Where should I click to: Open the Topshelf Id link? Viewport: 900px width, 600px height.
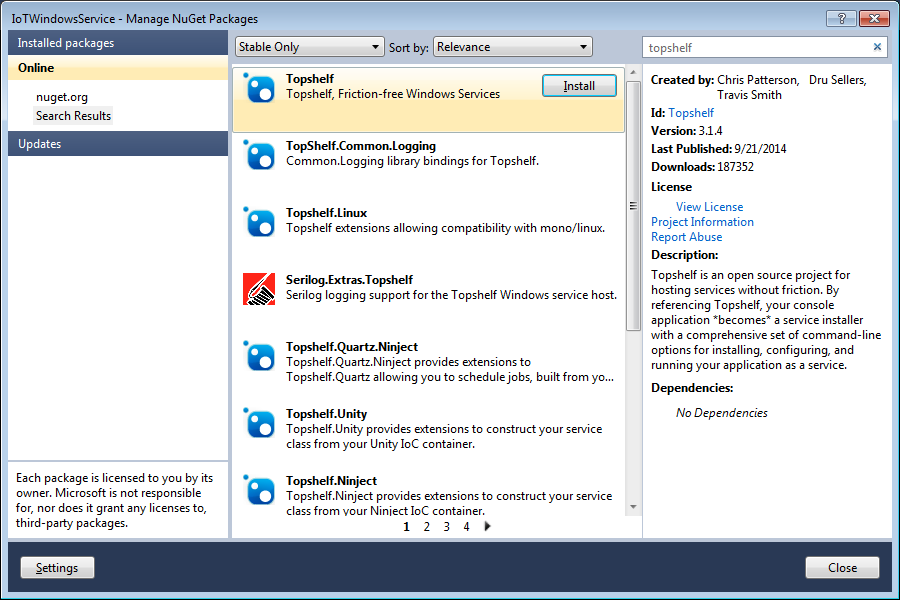[x=691, y=113]
